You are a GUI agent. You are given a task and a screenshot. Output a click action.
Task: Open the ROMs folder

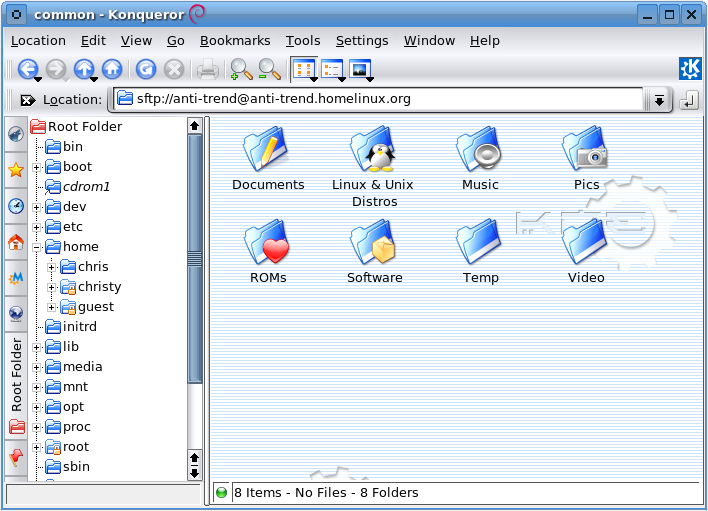pyautogui.click(x=268, y=251)
